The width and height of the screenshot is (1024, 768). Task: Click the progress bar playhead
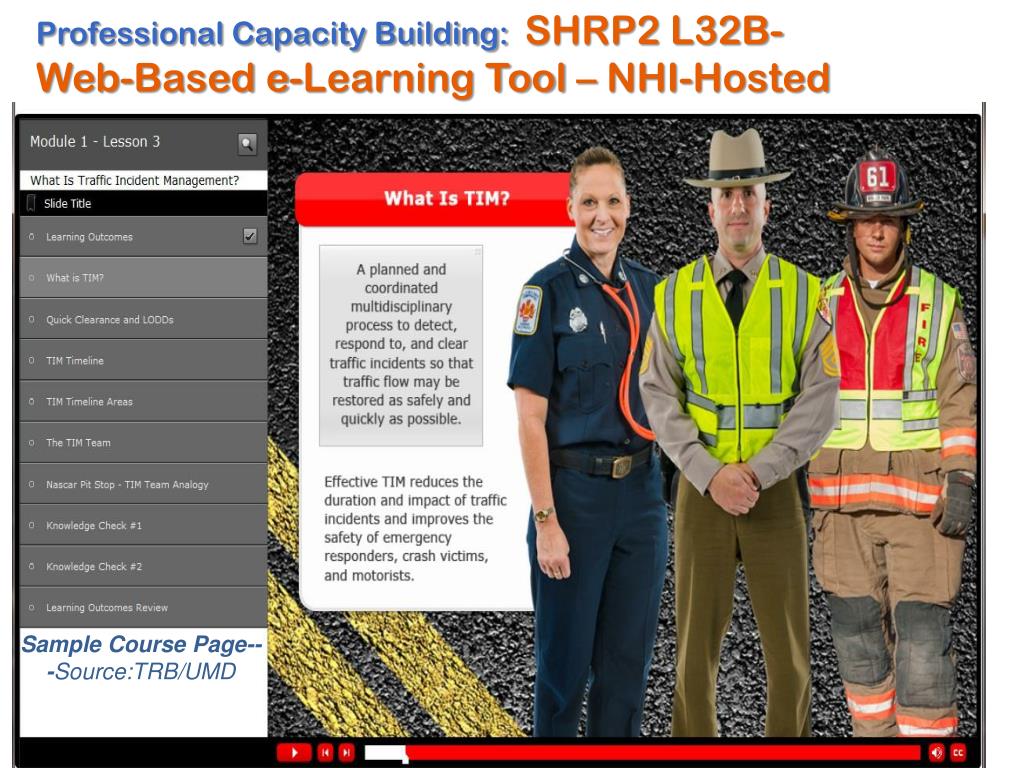(x=405, y=755)
